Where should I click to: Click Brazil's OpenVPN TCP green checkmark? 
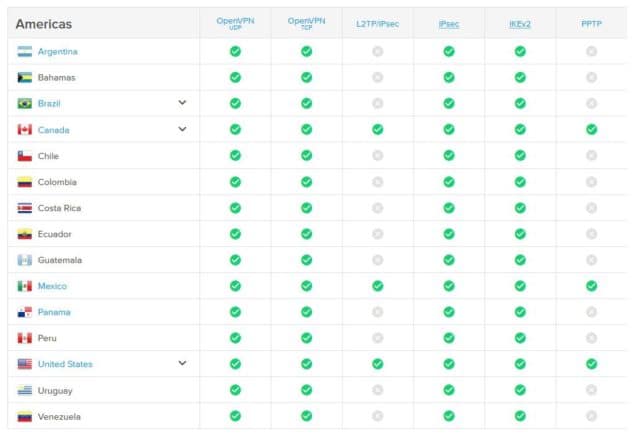point(307,104)
